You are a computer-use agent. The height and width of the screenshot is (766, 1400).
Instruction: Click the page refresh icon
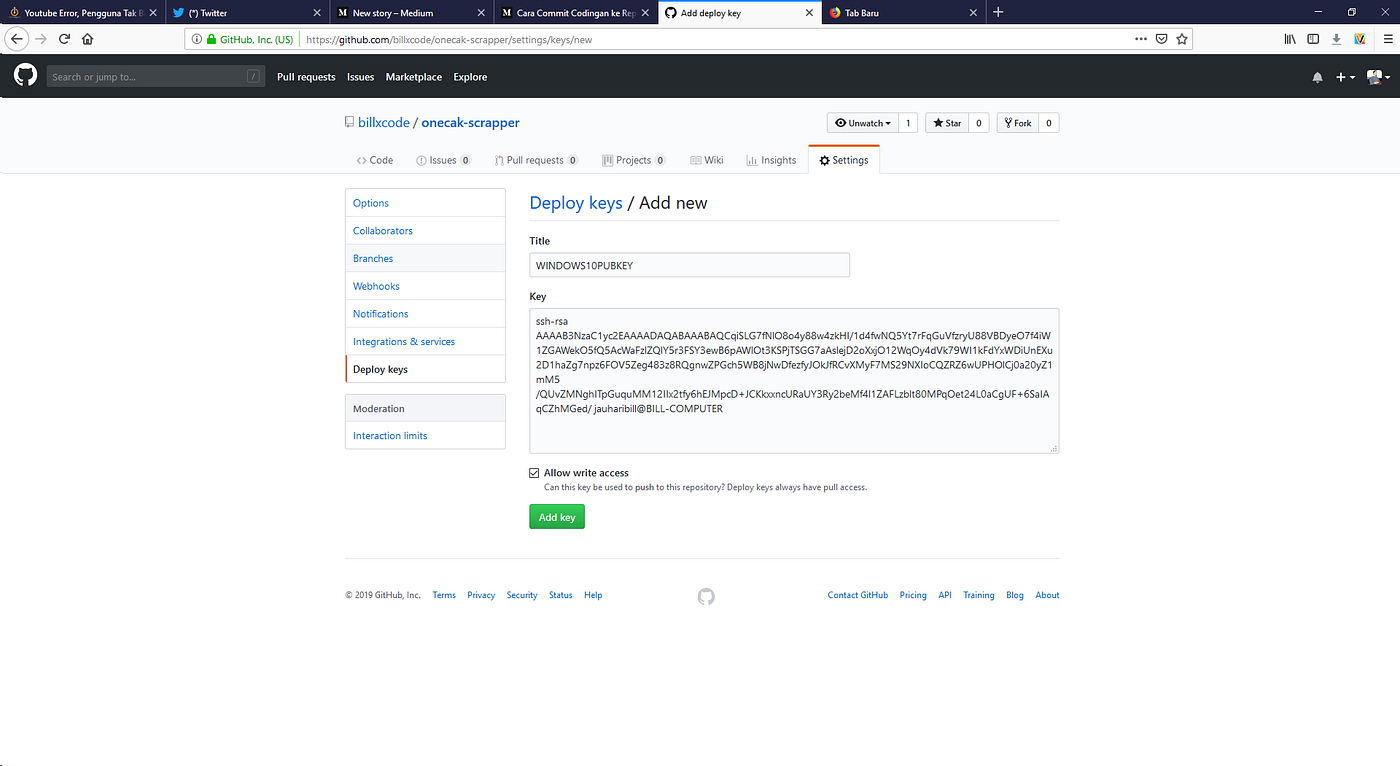[x=64, y=38]
